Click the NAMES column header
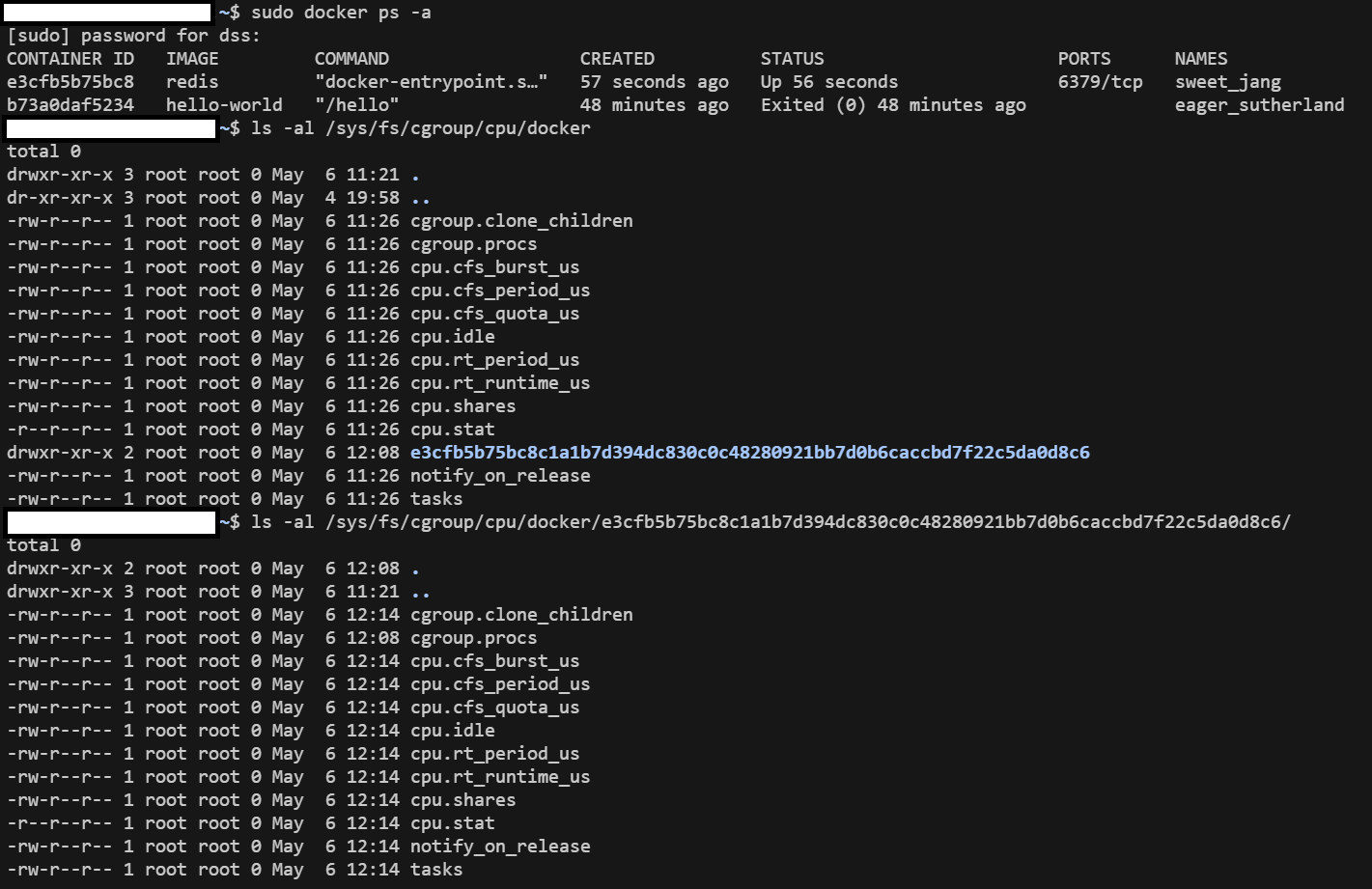Image resolution: width=1372 pixels, height=889 pixels. click(1201, 59)
